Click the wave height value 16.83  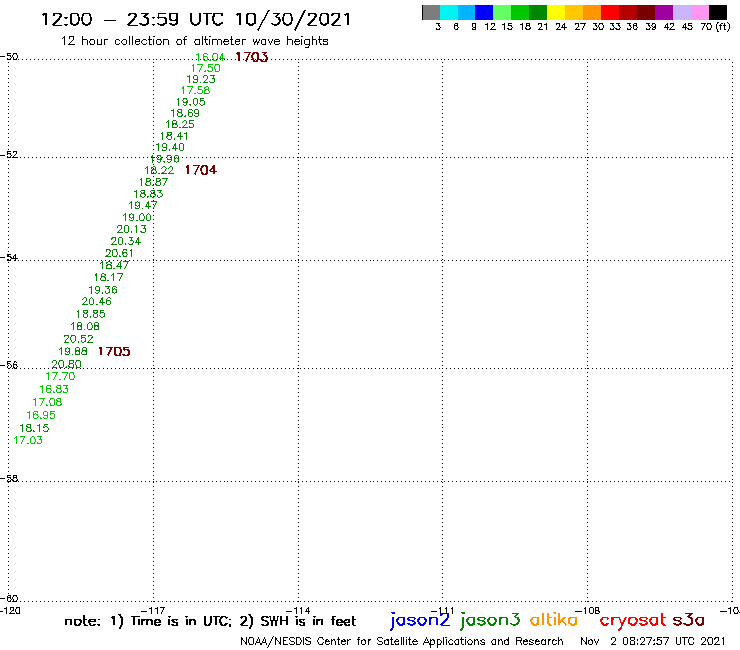pyautogui.click(x=54, y=389)
